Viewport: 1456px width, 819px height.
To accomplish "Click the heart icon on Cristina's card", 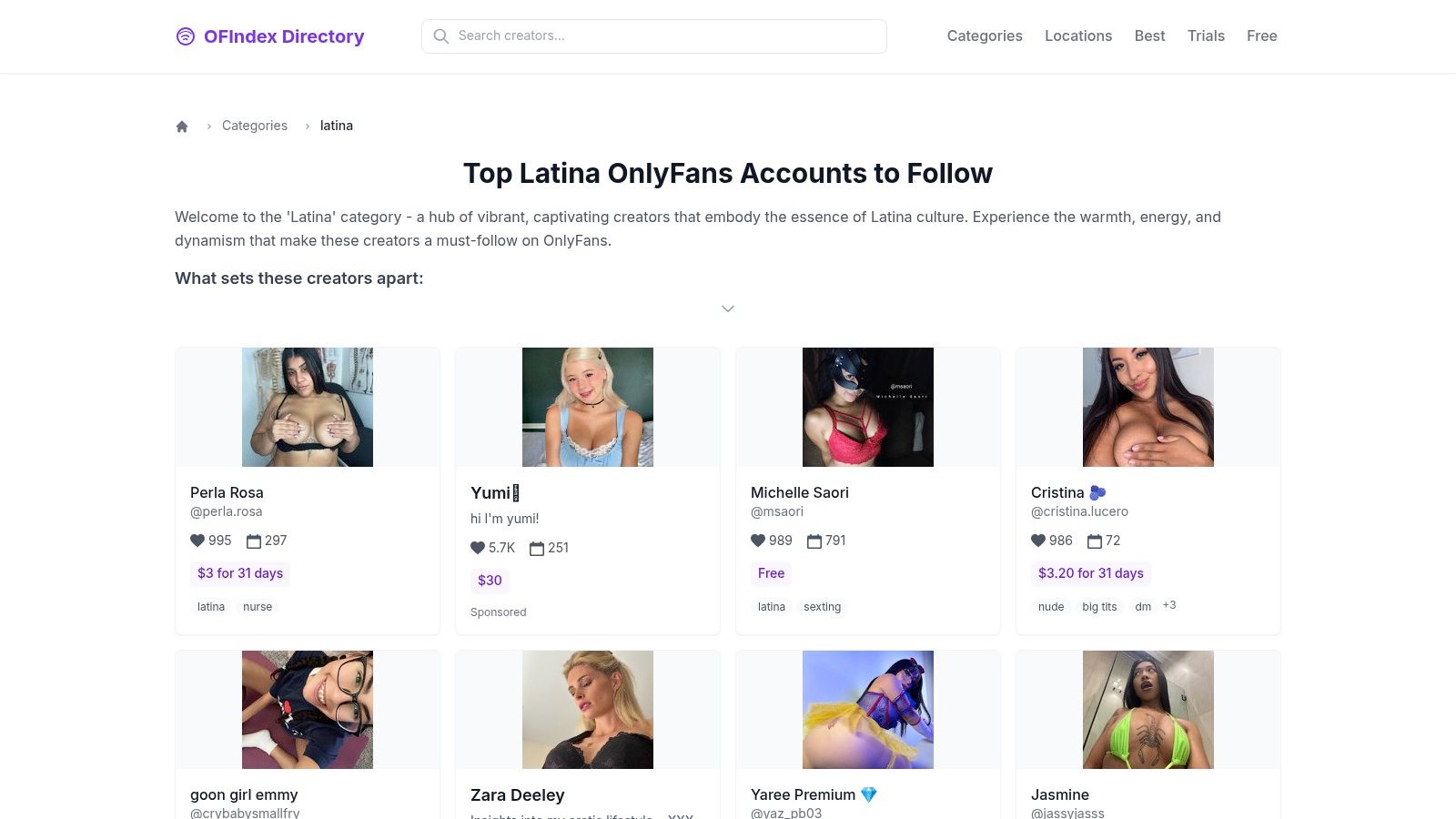I will [x=1038, y=541].
